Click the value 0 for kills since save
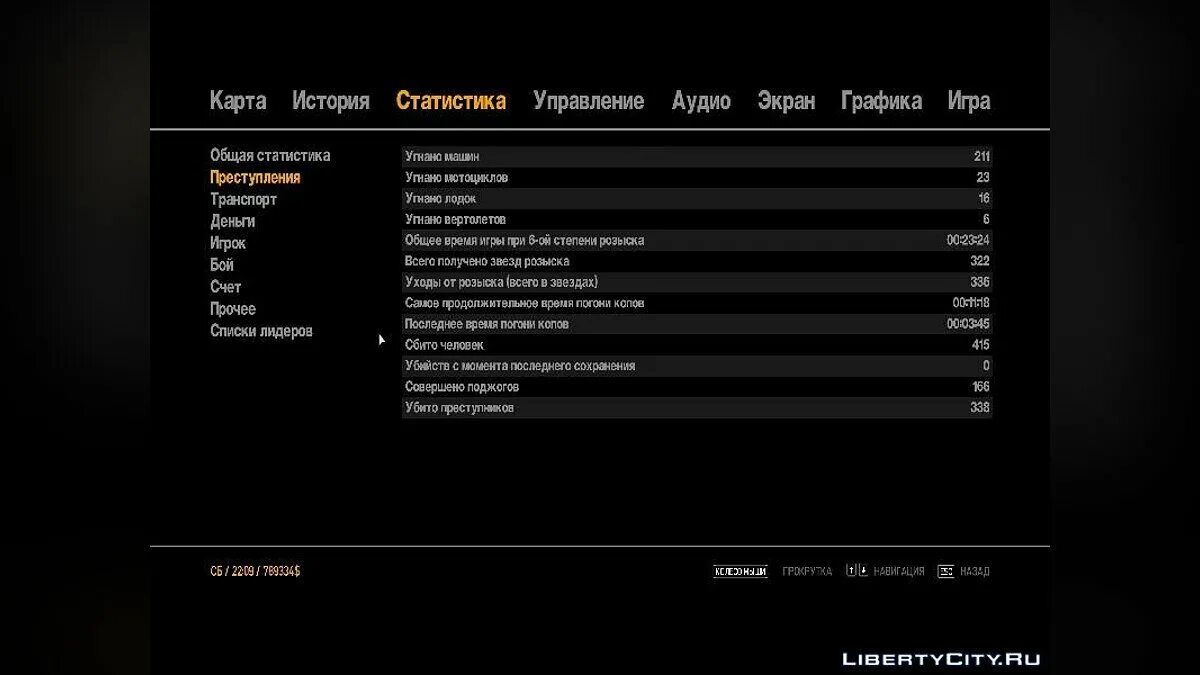 pos(986,366)
